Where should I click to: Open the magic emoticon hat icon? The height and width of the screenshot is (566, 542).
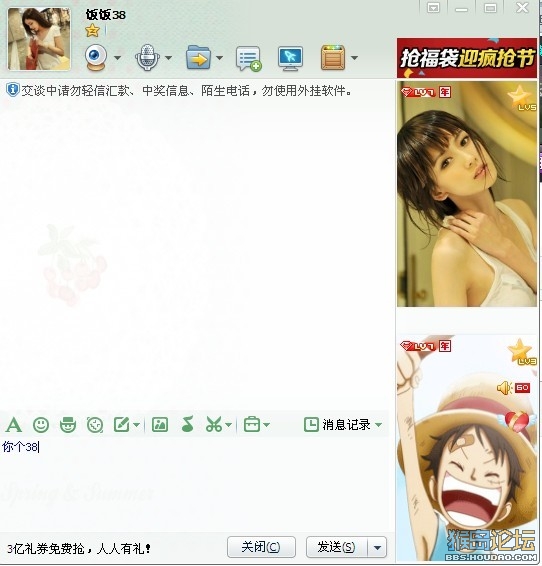pyautogui.click(x=68, y=424)
